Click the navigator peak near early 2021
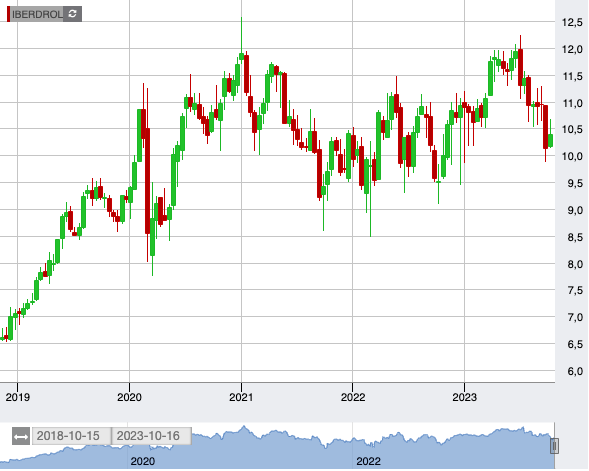This screenshot has width=589, height=471. point(244,428)
